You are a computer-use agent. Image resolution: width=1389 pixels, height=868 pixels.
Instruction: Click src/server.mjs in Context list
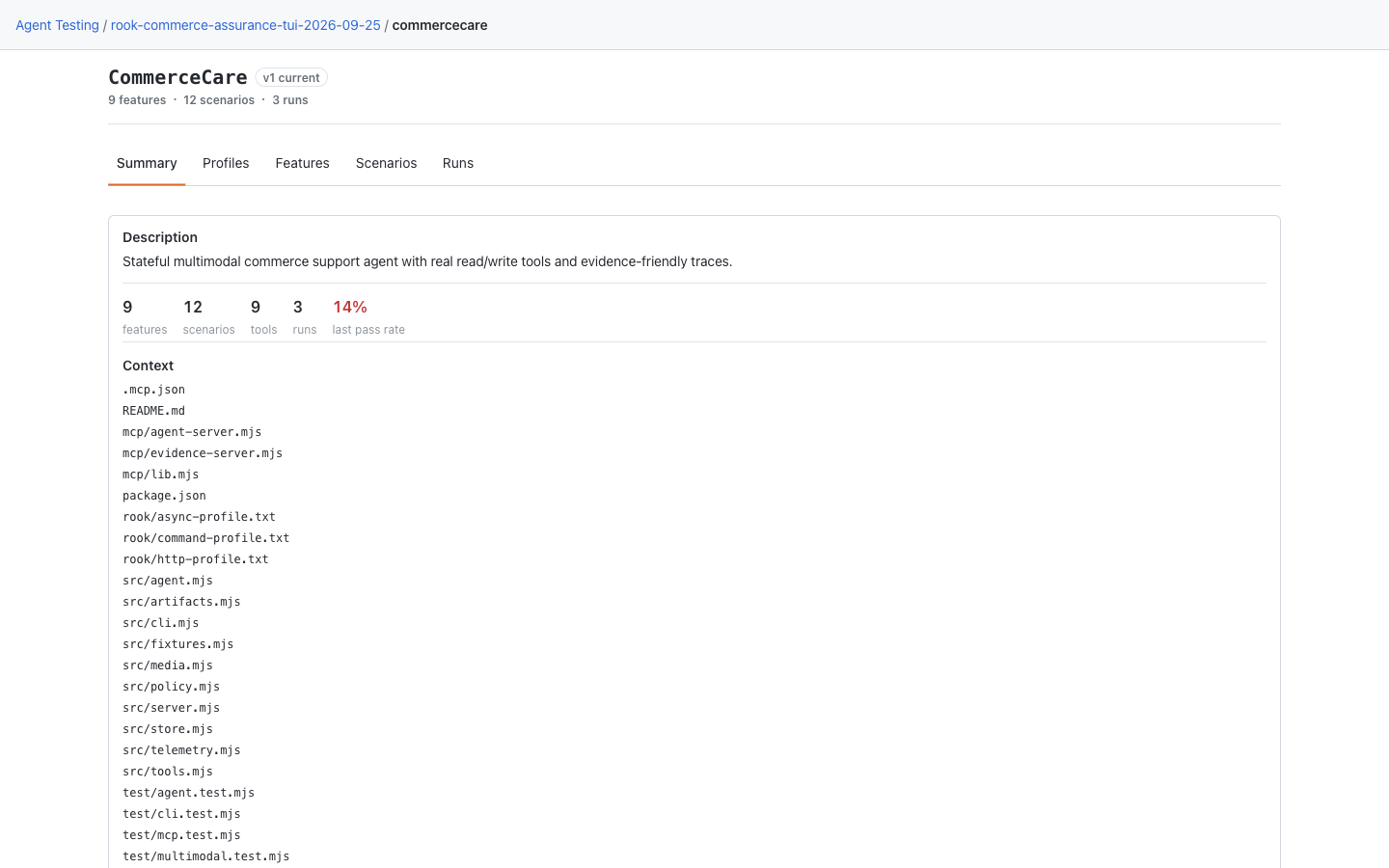(171, 708)
